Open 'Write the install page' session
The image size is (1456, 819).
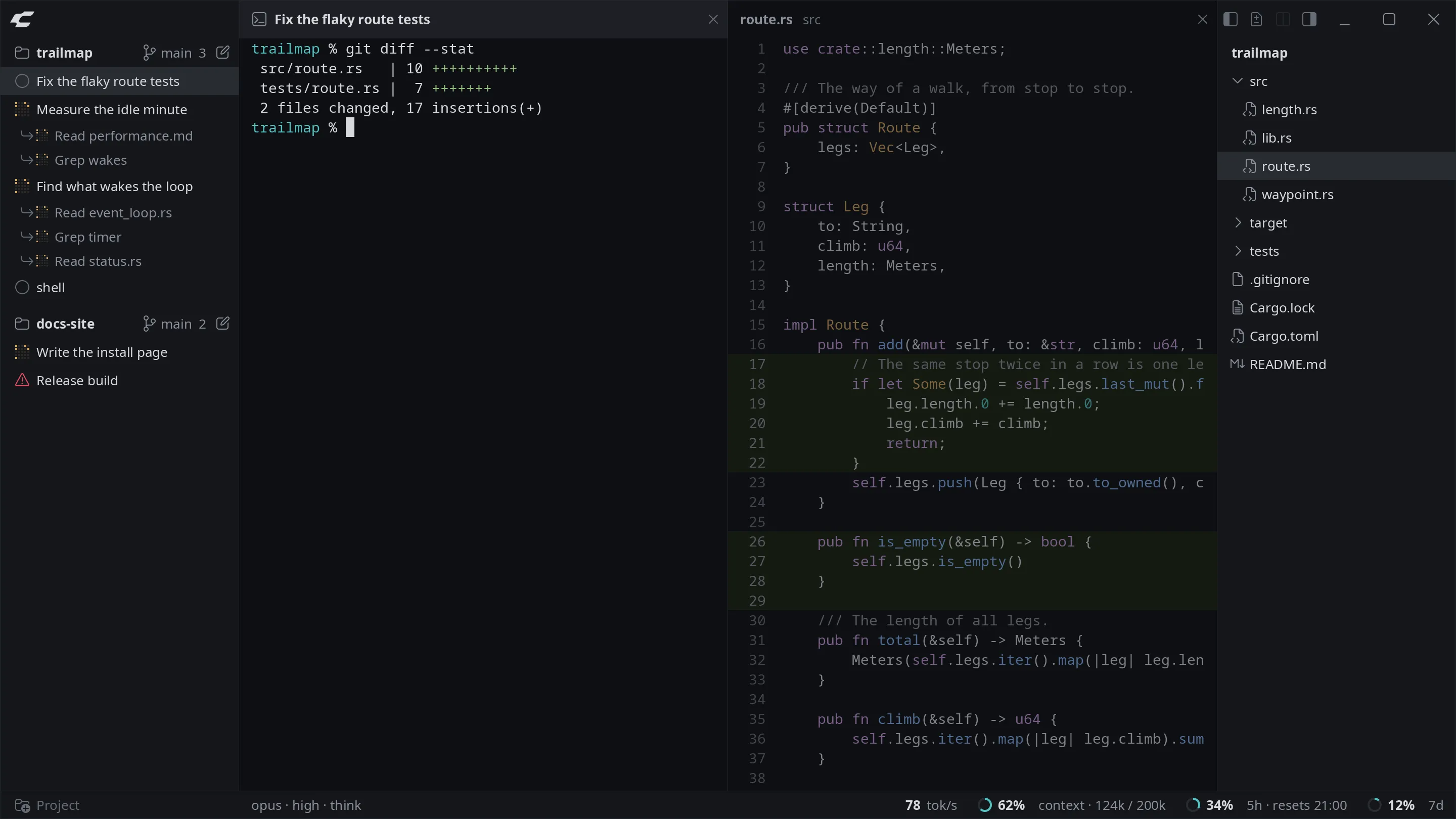pyautogui.click(x=119, y=352)
